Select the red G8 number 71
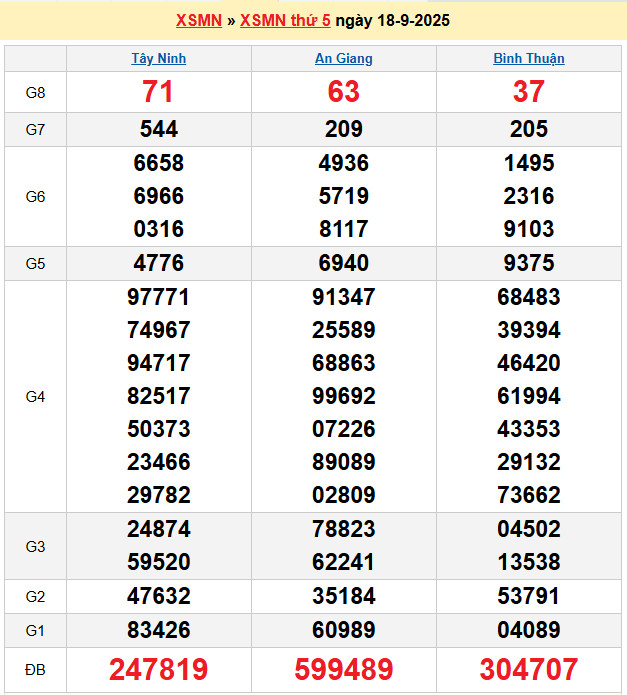This screenshot has height=695, width=627. 158,92
